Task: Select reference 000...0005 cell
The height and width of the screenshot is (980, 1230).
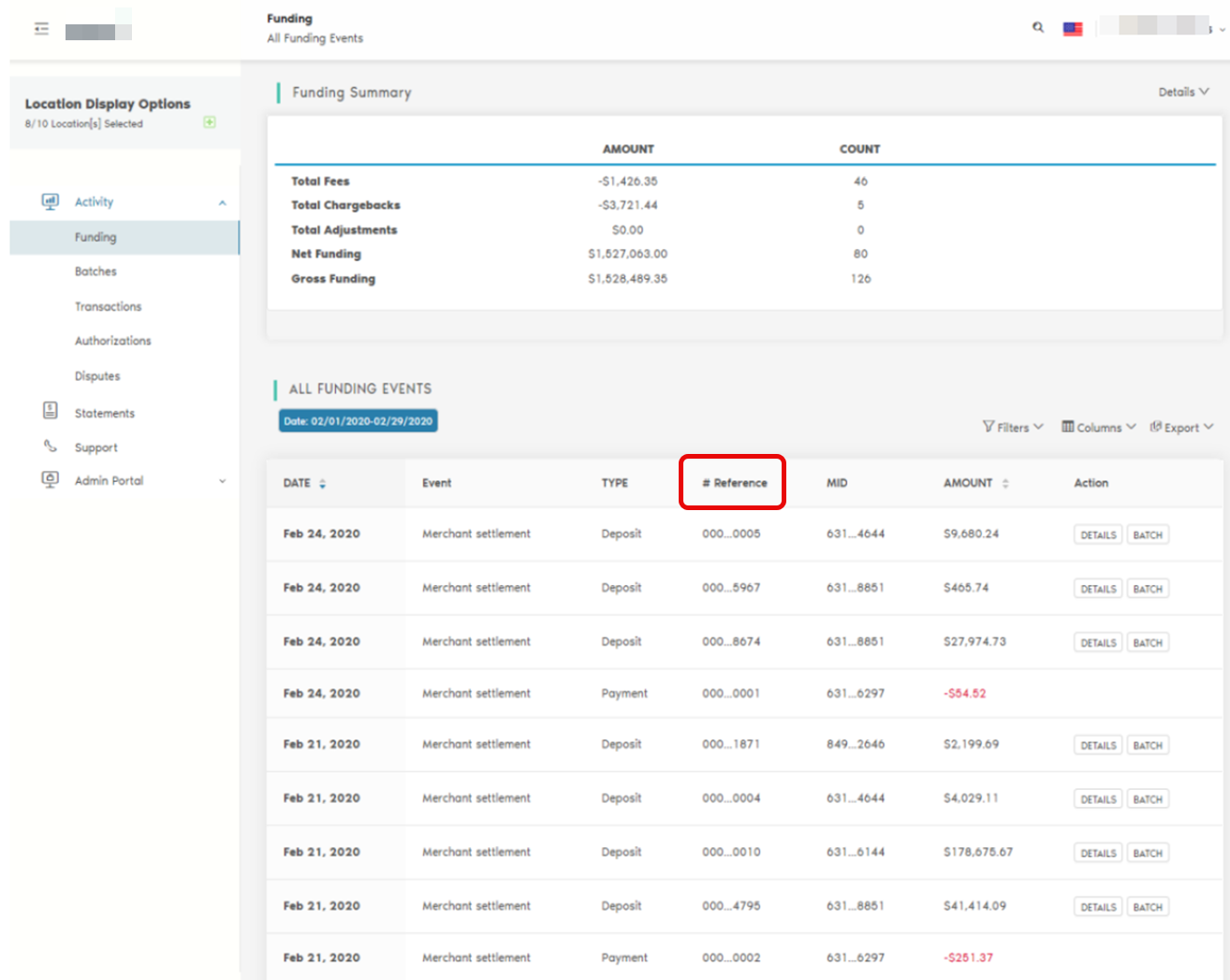Action: pyautogui.click(x=731, y=534)
